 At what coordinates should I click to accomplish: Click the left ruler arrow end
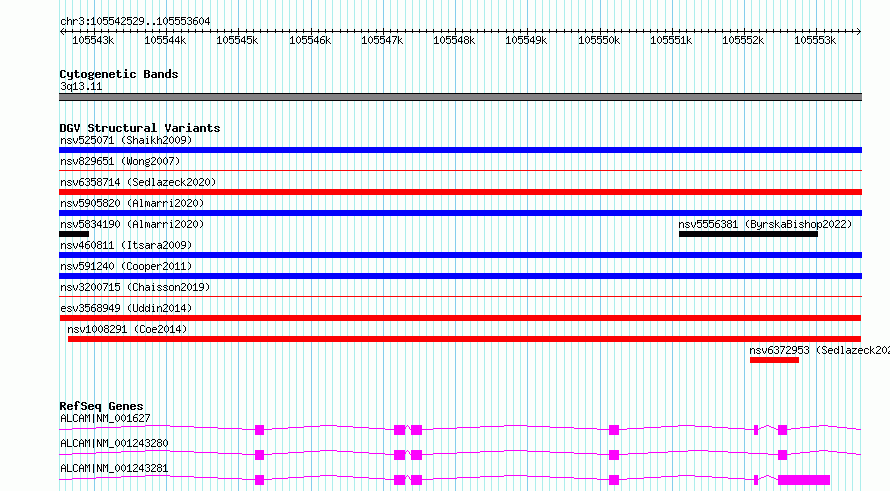coord(62,31)
